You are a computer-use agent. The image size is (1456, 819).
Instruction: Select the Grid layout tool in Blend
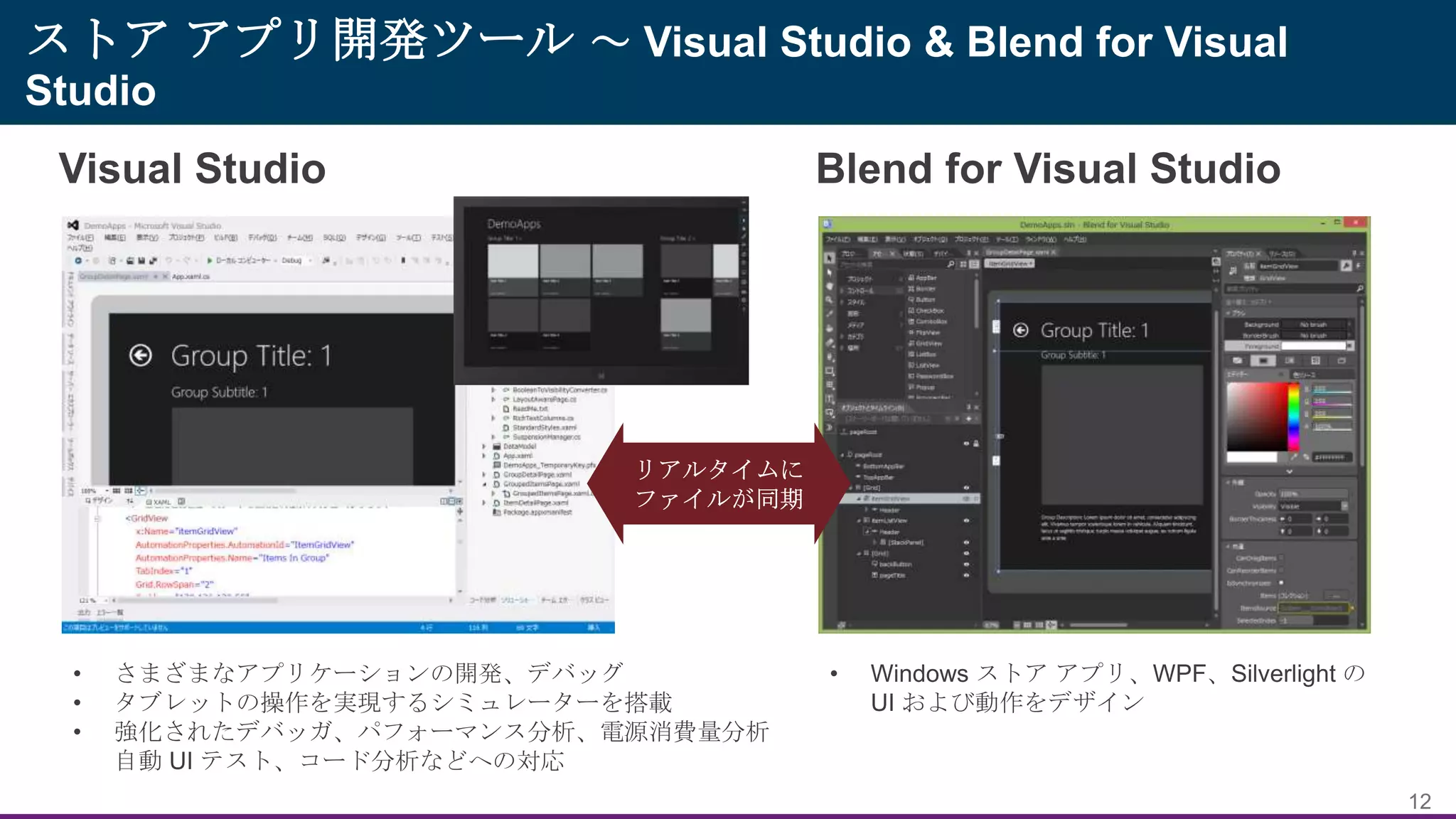pos(829,385)
